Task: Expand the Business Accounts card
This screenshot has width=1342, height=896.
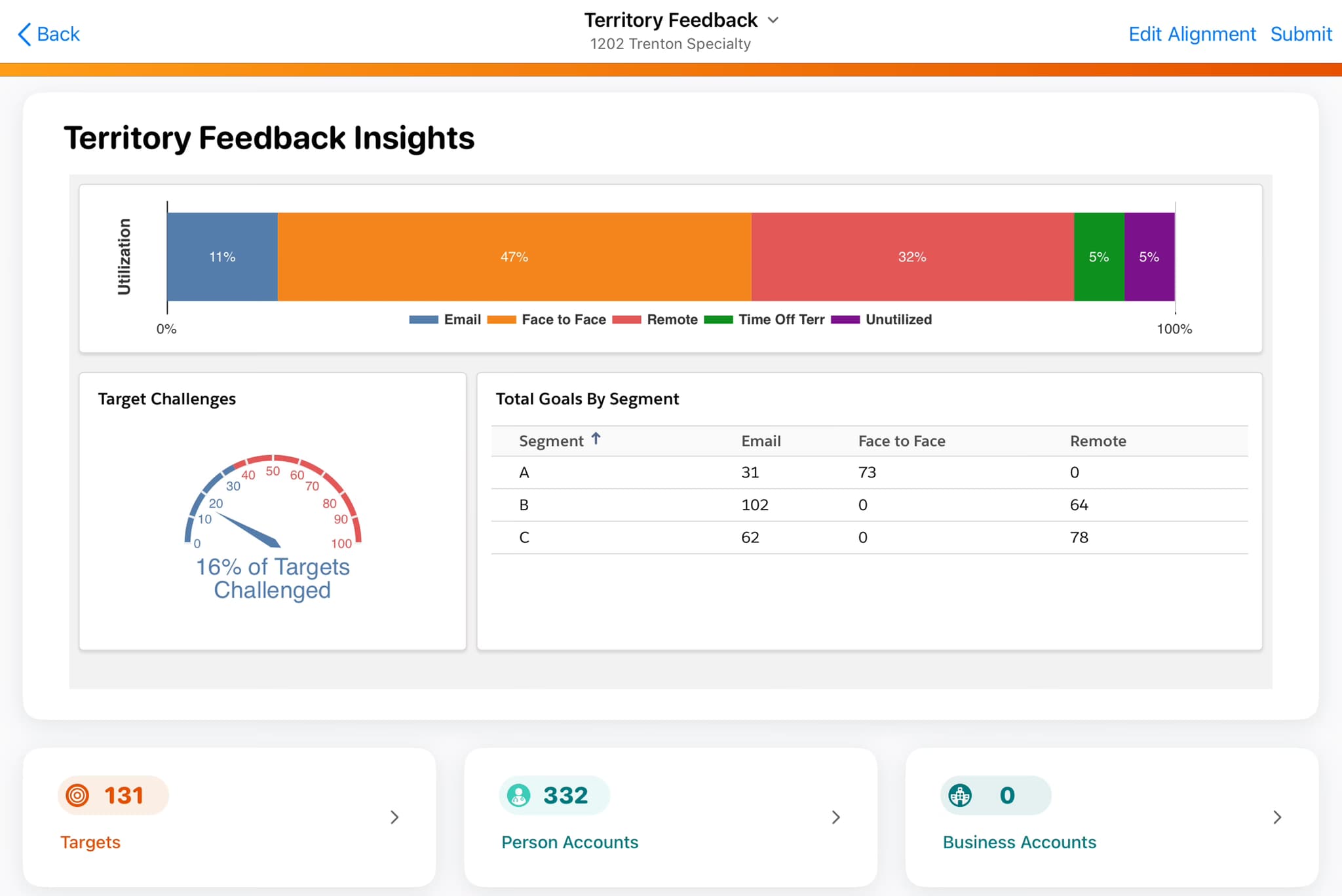Action: [1277, 817]
